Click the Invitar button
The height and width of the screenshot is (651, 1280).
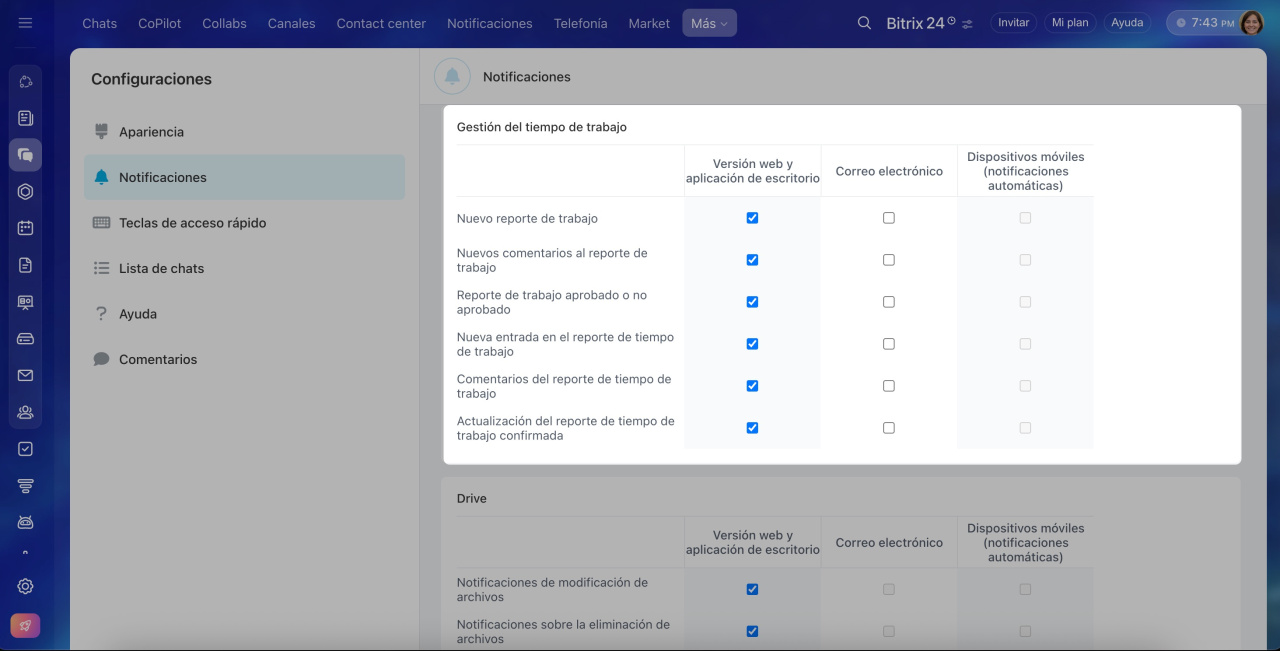pyautogui.click(x=1013, y=23)
